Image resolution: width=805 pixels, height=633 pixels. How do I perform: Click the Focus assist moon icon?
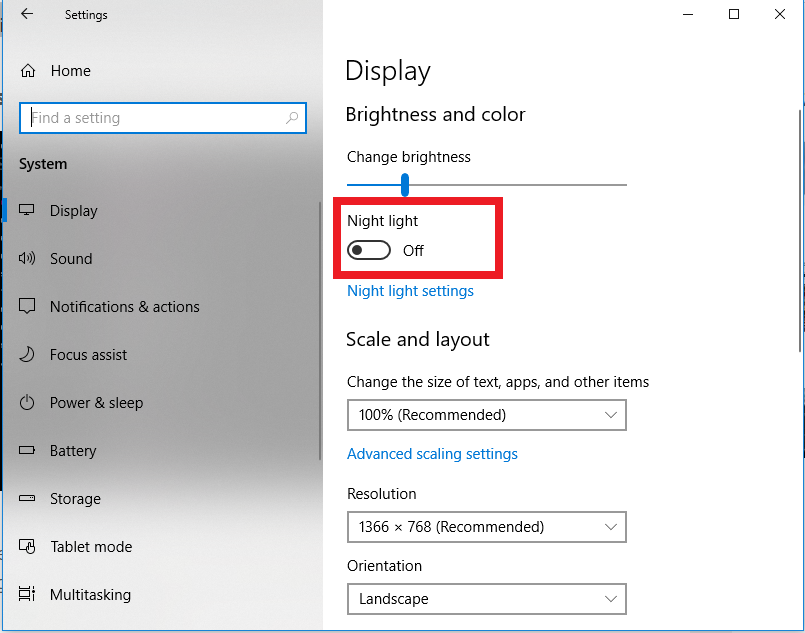(x=27, y=354)
